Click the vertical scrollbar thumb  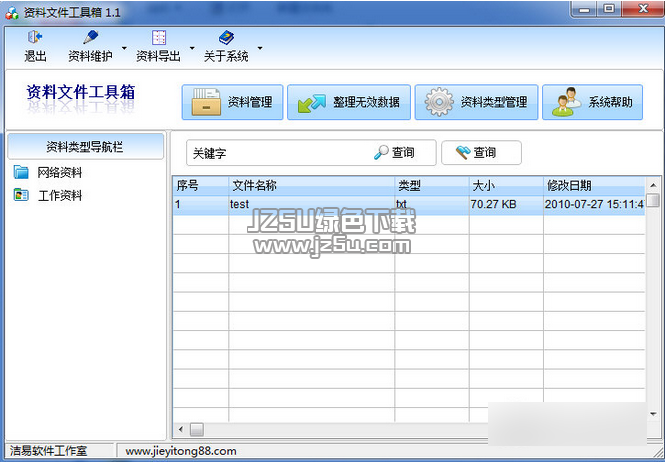point(653,200)
